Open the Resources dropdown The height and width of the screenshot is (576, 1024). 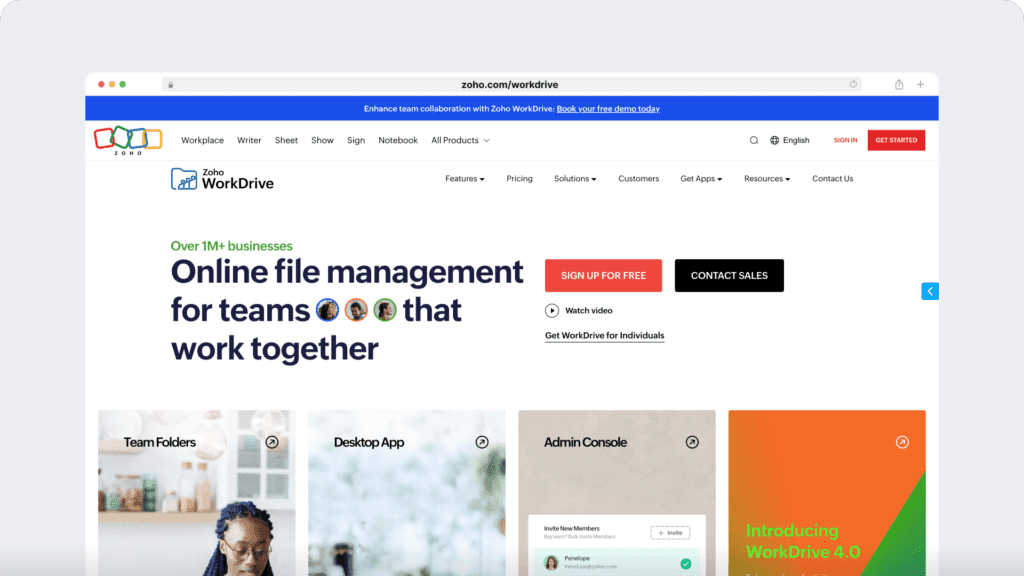(x=766, y=178)
